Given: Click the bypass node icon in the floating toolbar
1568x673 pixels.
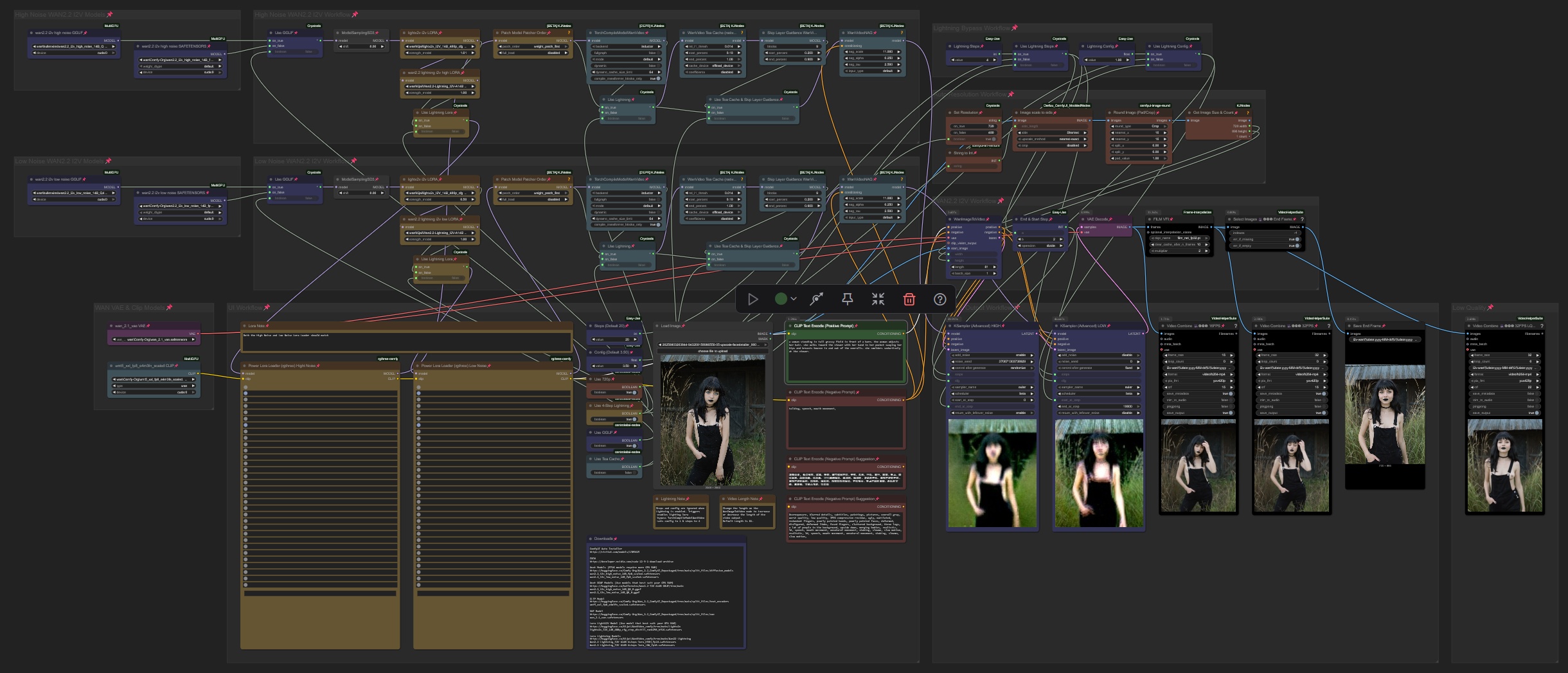Looking at the screenshot, I should click(817, 299).
